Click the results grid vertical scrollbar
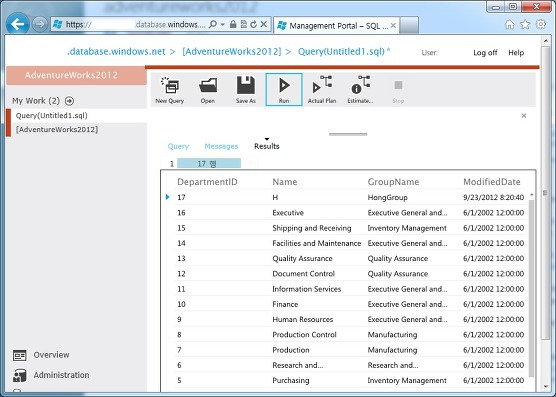The width and height of the screenshot is (556, 397). click(531, 288)
